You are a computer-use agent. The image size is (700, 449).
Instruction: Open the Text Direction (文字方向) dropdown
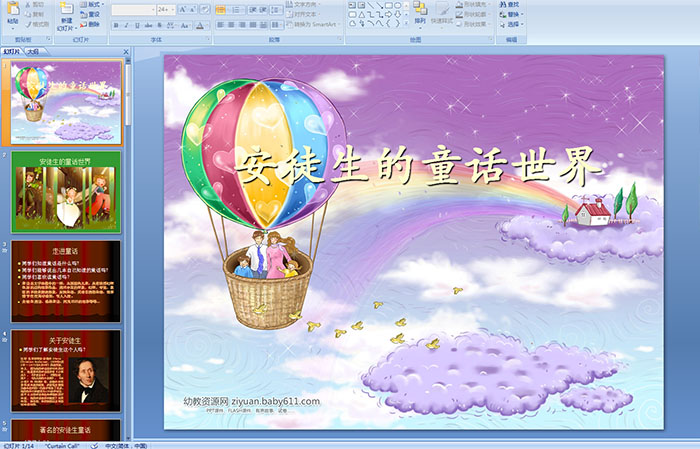304,4
